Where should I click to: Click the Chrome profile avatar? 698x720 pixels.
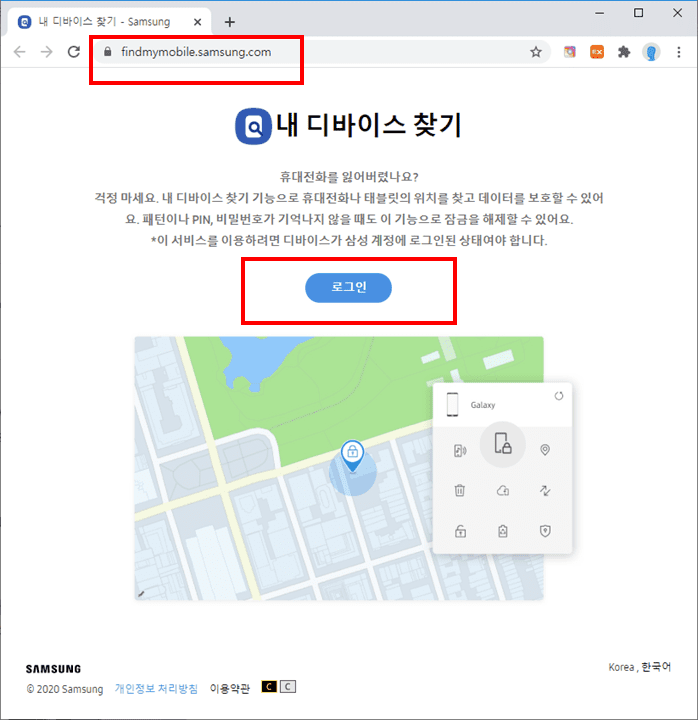(x=651, y=52)
